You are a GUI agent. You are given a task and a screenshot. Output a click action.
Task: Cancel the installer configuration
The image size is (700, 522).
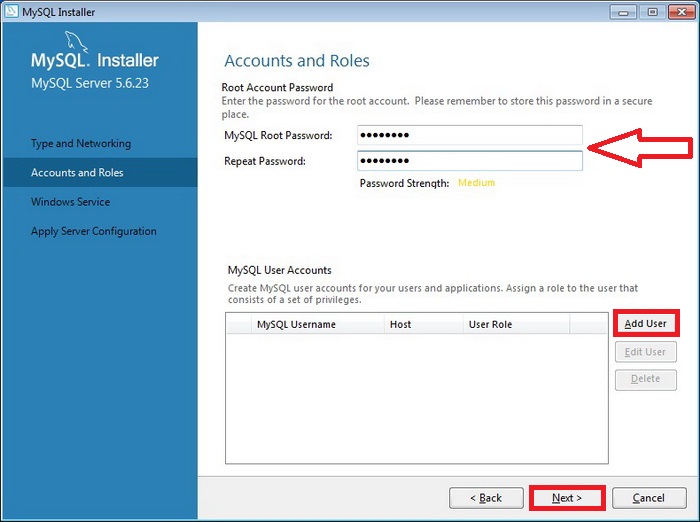pos(649,498)
